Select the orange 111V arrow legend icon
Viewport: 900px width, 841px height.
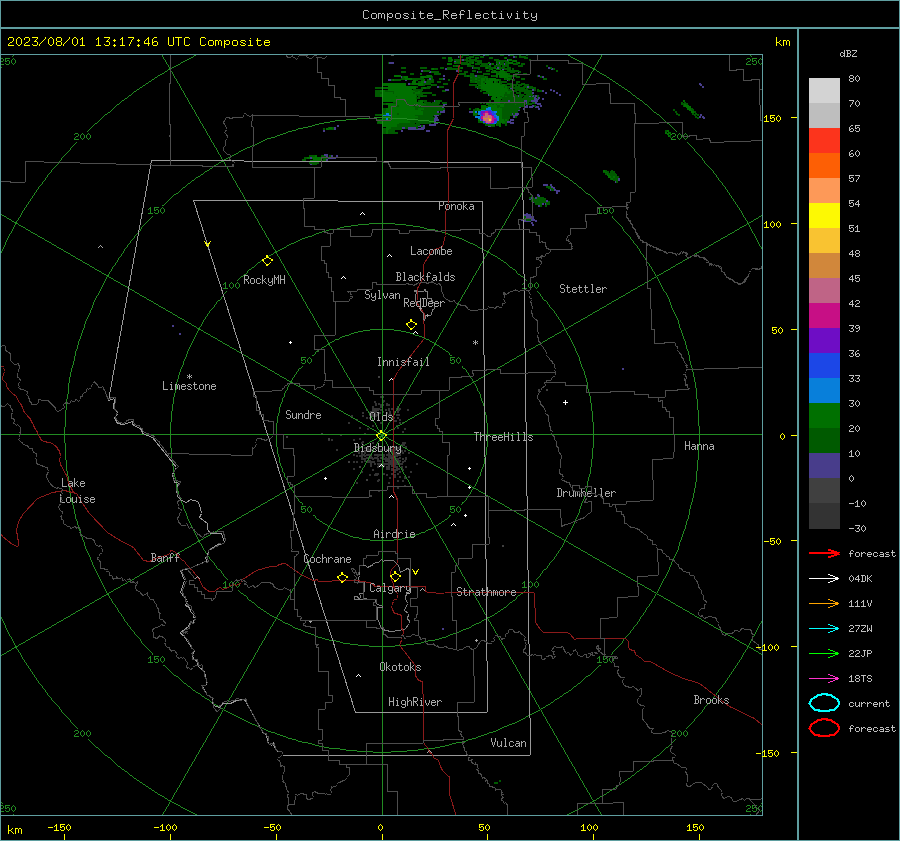[x=824, y=603]
